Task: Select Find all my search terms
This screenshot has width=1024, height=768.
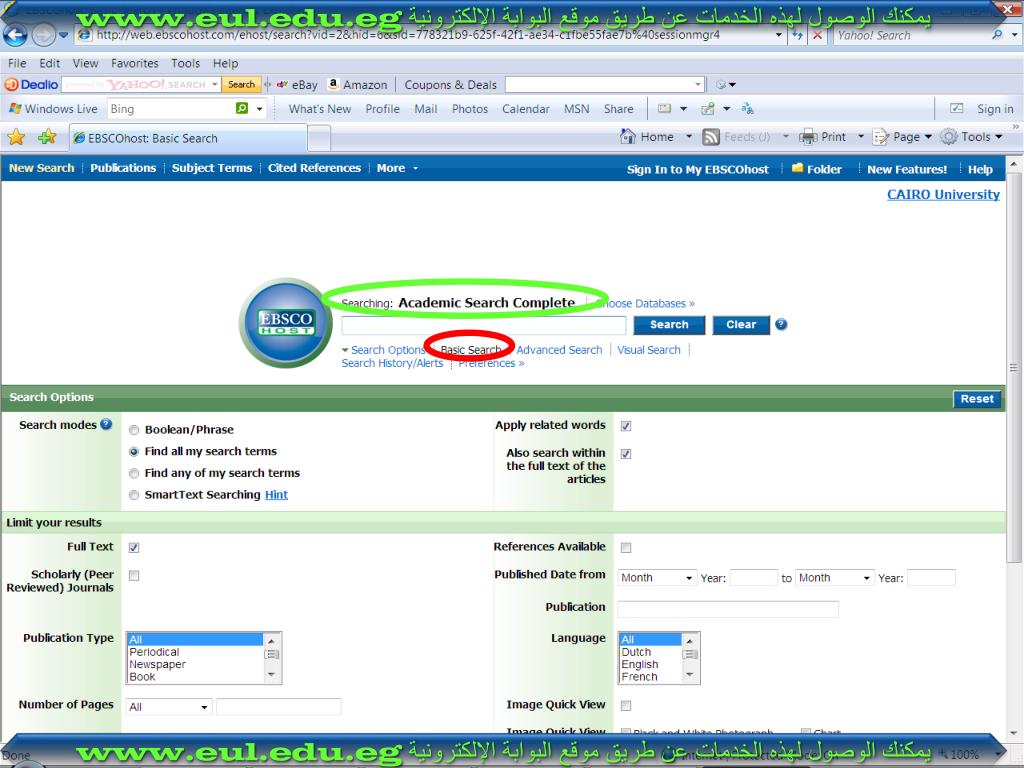Action: tap(134, 451)
